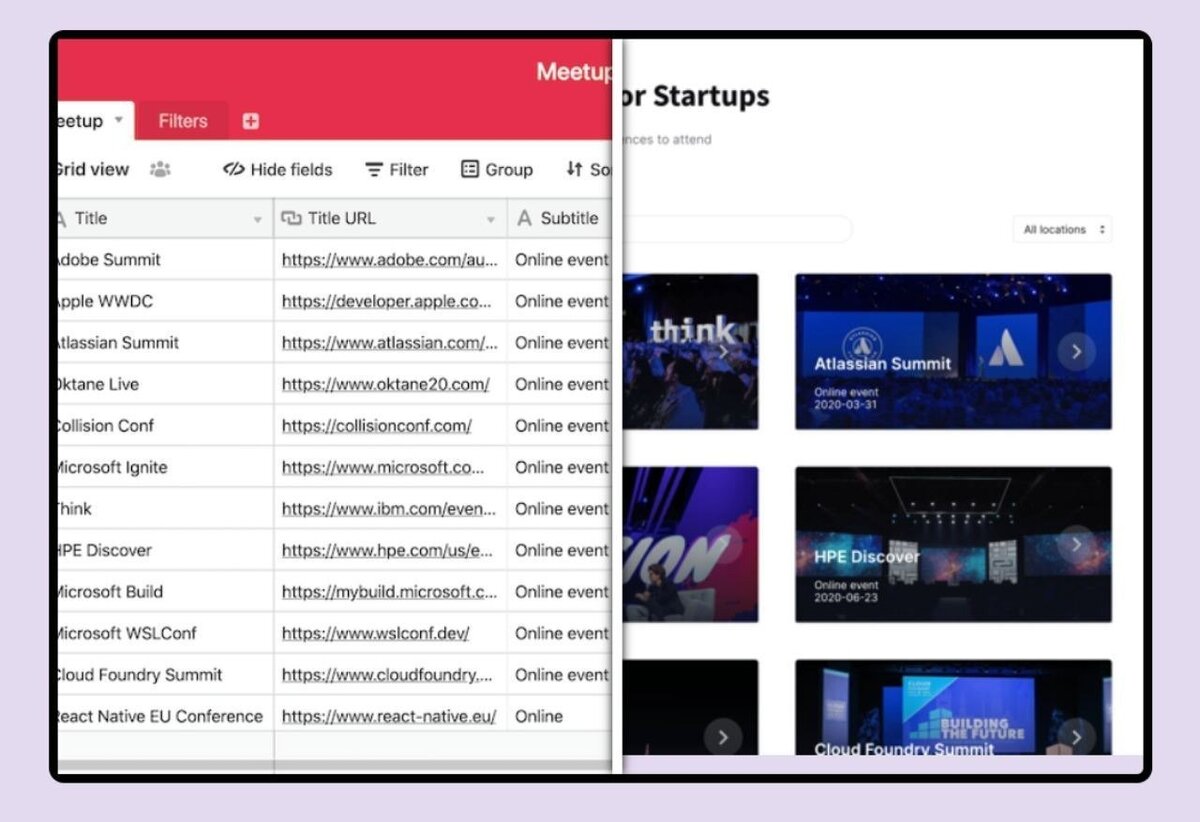The width and height of the screenshot is (1200, 822).
Task: Click the add table plus icon
Action: point(250,121)
